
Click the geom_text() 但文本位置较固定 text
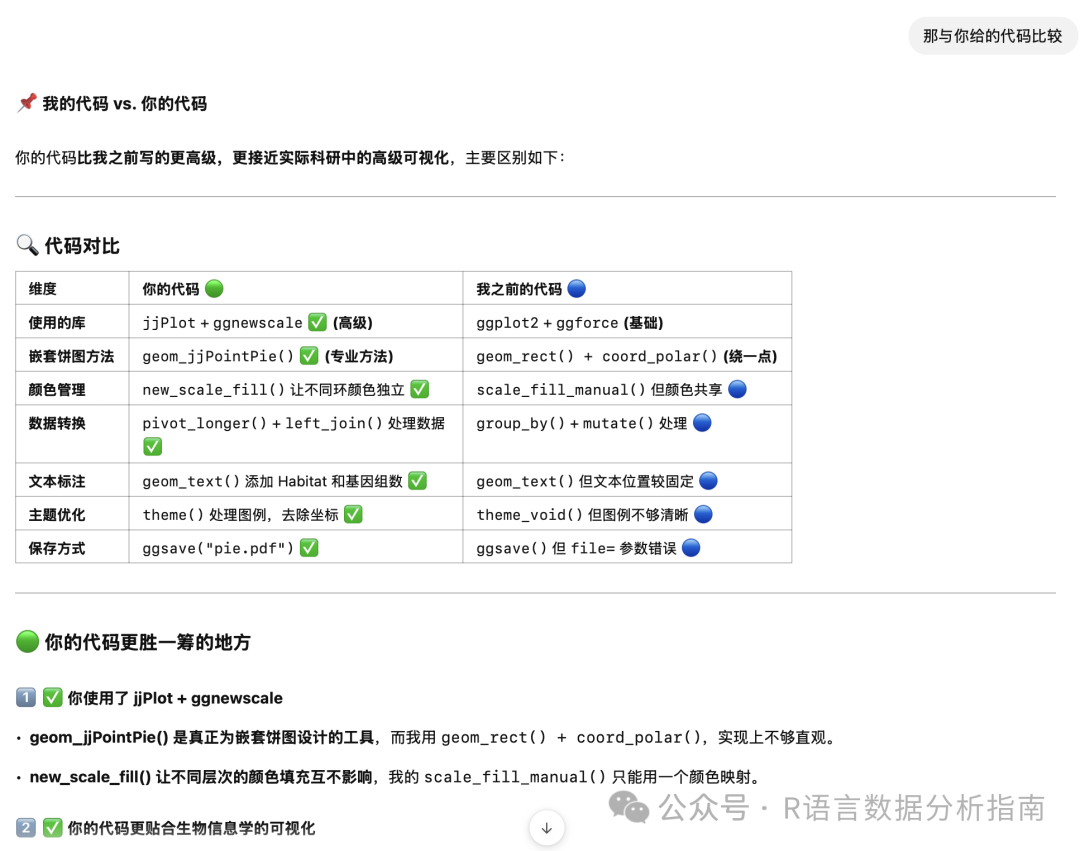(585, 481)
